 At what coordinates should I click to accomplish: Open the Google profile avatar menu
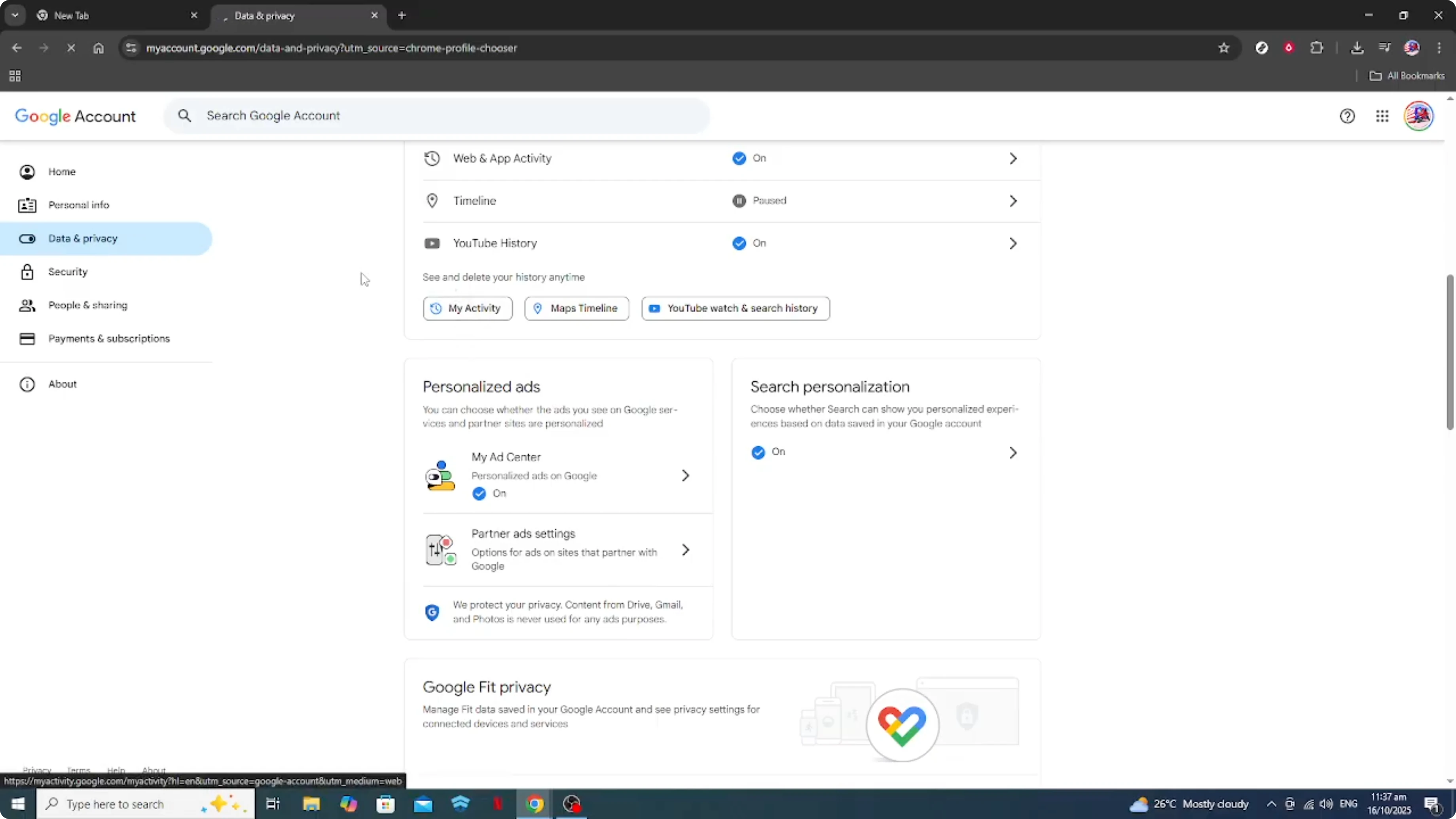[1418, 116]
